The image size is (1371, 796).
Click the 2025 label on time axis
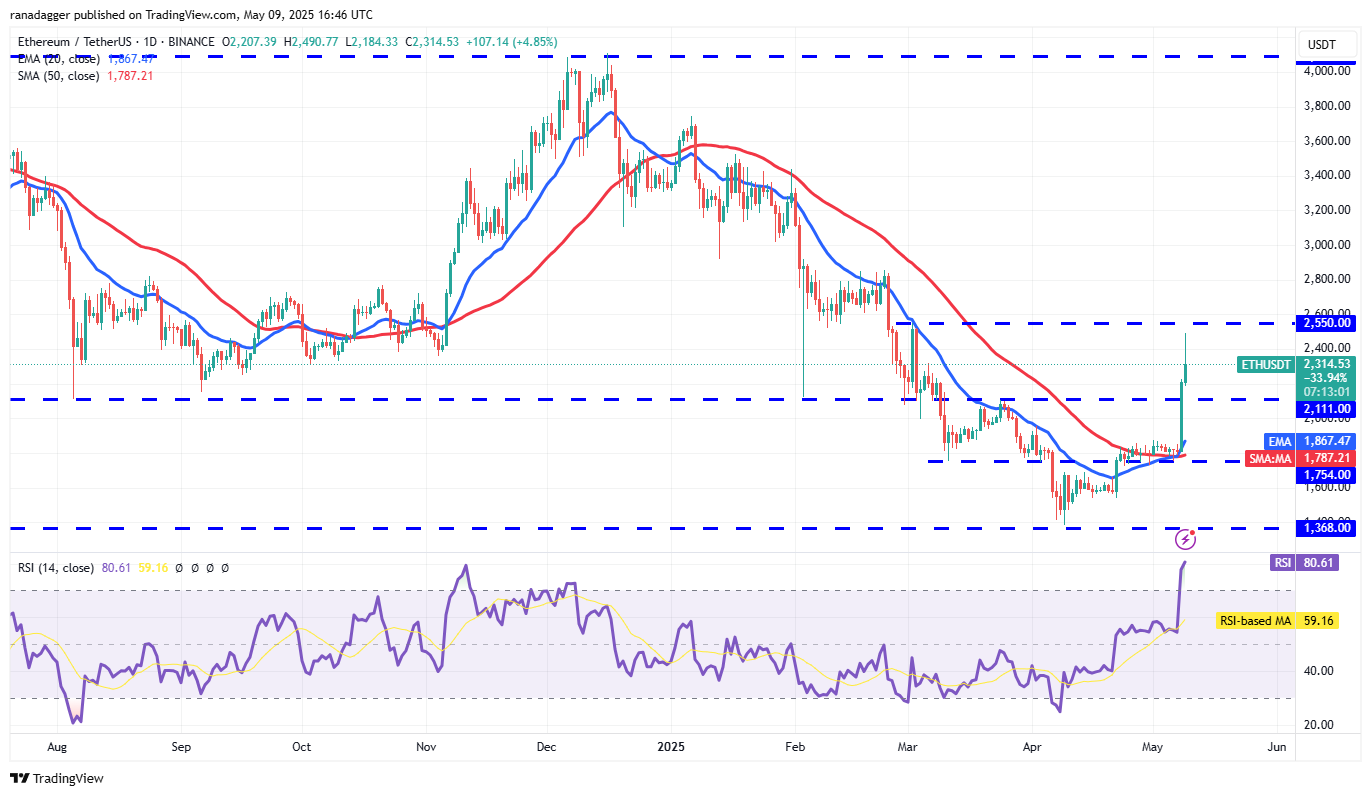(x=670, y=746)
